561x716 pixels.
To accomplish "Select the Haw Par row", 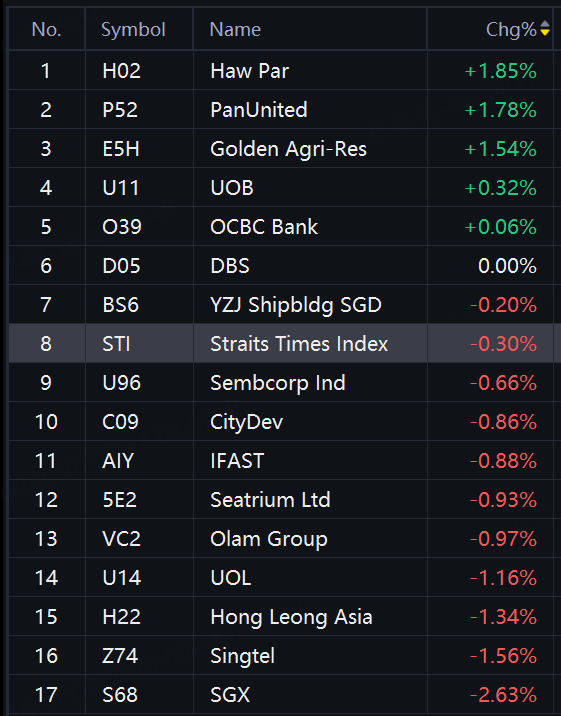I will click(x=281, y=70).
